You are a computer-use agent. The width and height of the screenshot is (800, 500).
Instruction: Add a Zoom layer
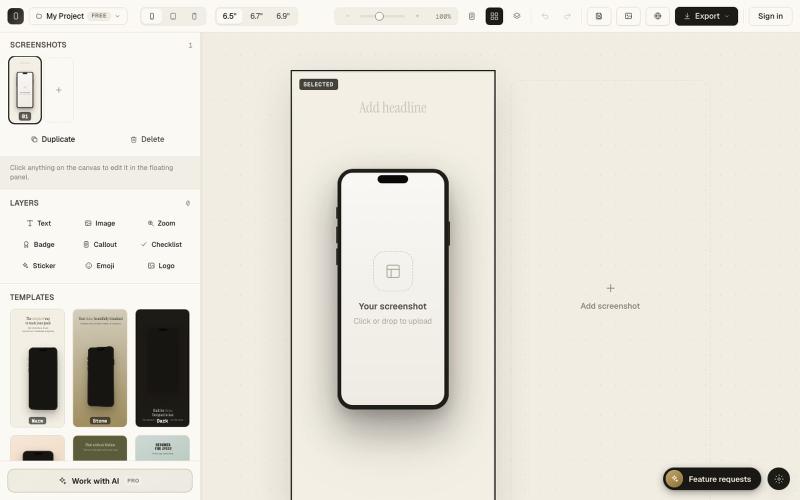pyautogui.click(x=161, y=223)
